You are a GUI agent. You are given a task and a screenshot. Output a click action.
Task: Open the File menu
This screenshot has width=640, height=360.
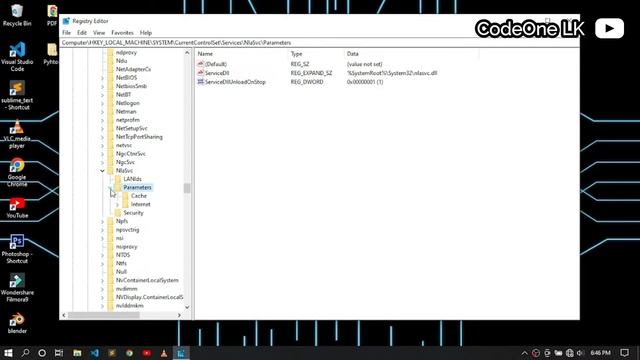pyautogui.click(x=67, y=33)
